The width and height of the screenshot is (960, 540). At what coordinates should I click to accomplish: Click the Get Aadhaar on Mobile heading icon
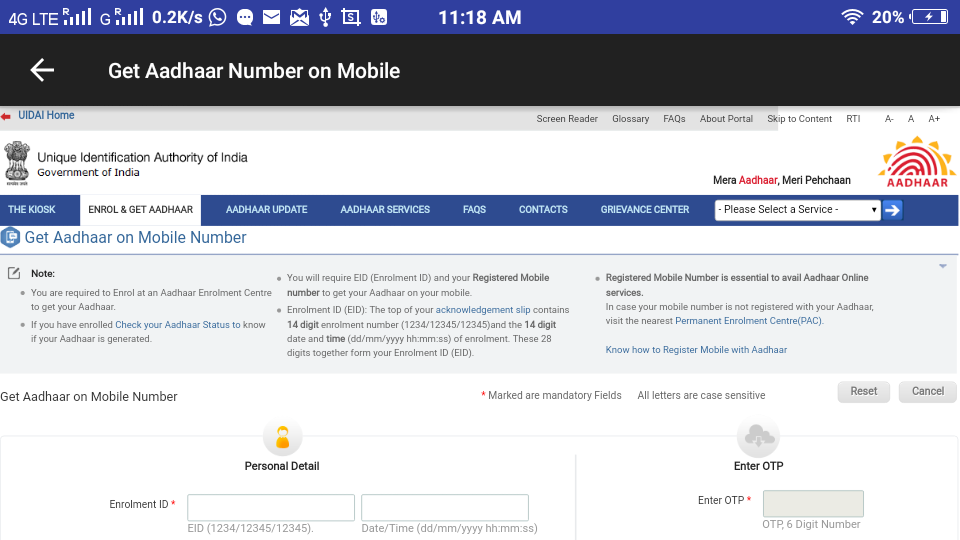pos(10,238)
